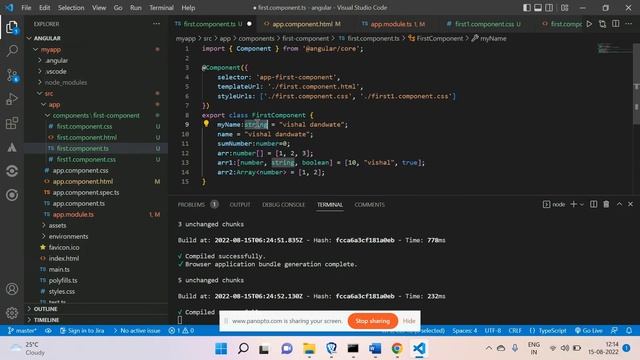The height and width of the screenshot is (360, 640).
Task: Expand the TIMELINE section
Action: click(46, 320)
